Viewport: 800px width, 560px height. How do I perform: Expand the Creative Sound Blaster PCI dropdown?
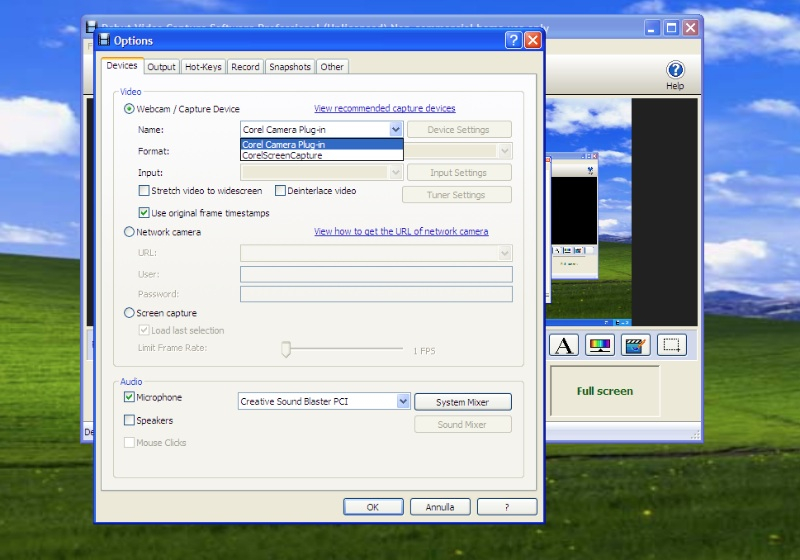click(x=403, y=401)
